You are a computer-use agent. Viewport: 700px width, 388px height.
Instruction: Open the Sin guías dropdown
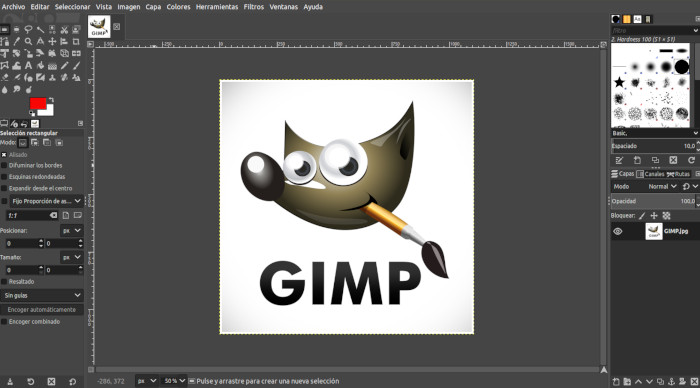pos(42,296)
